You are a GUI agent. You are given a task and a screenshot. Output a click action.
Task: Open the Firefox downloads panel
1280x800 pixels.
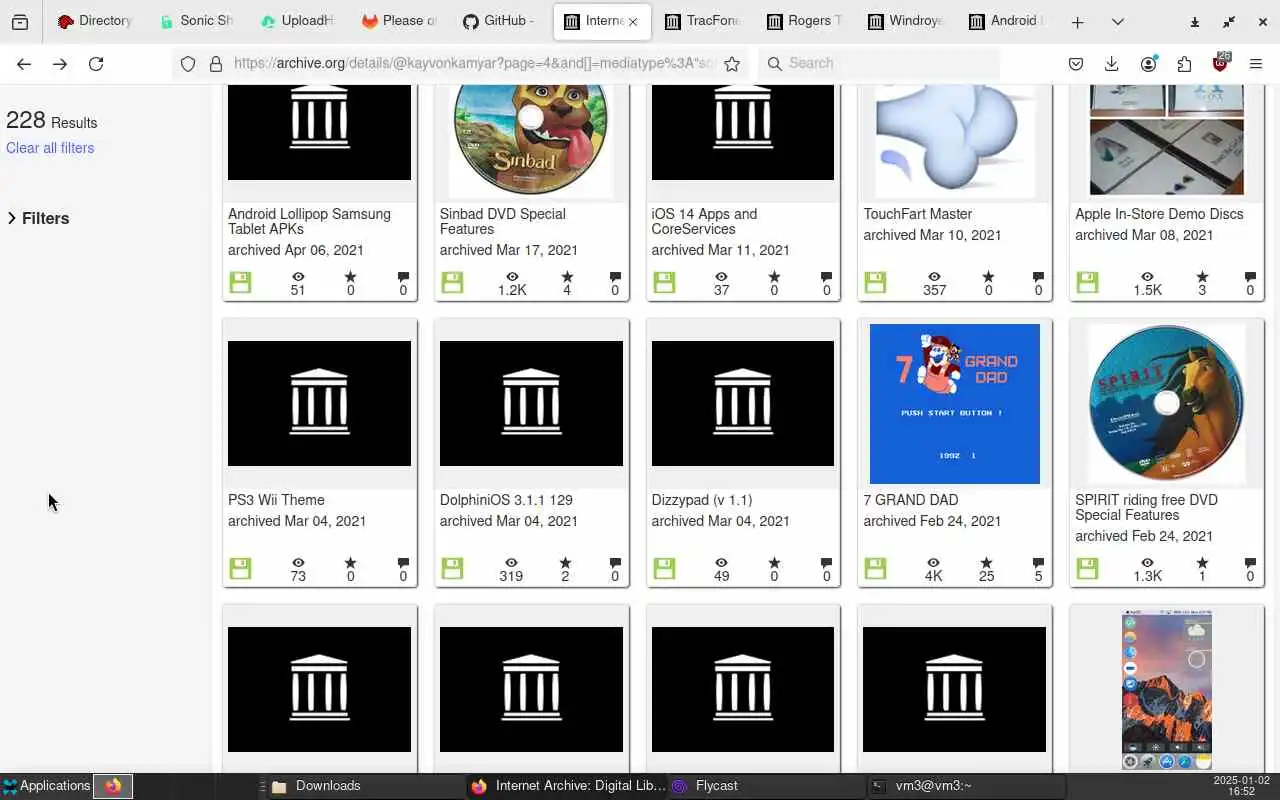coord(1111,63)
